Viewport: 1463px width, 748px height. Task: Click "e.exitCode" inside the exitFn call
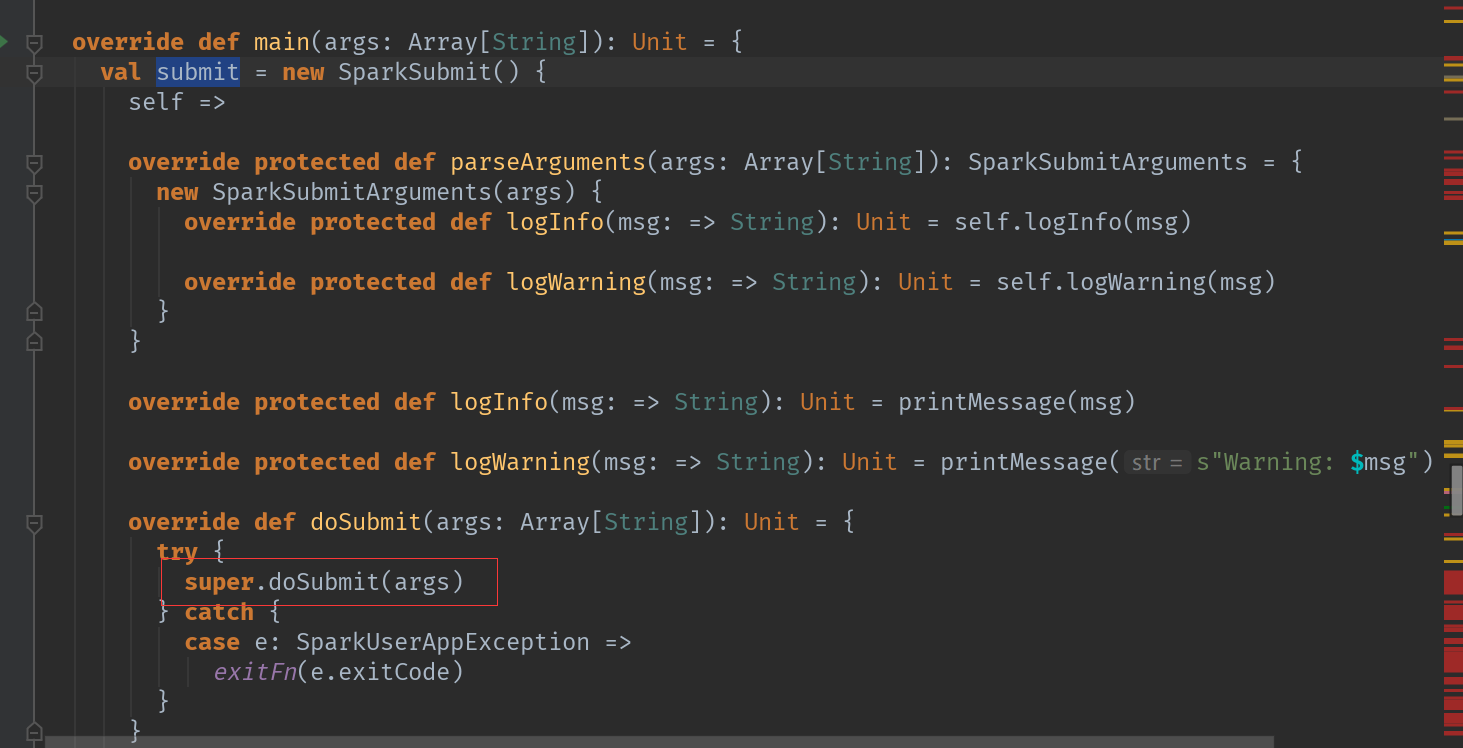pos(380,672)
